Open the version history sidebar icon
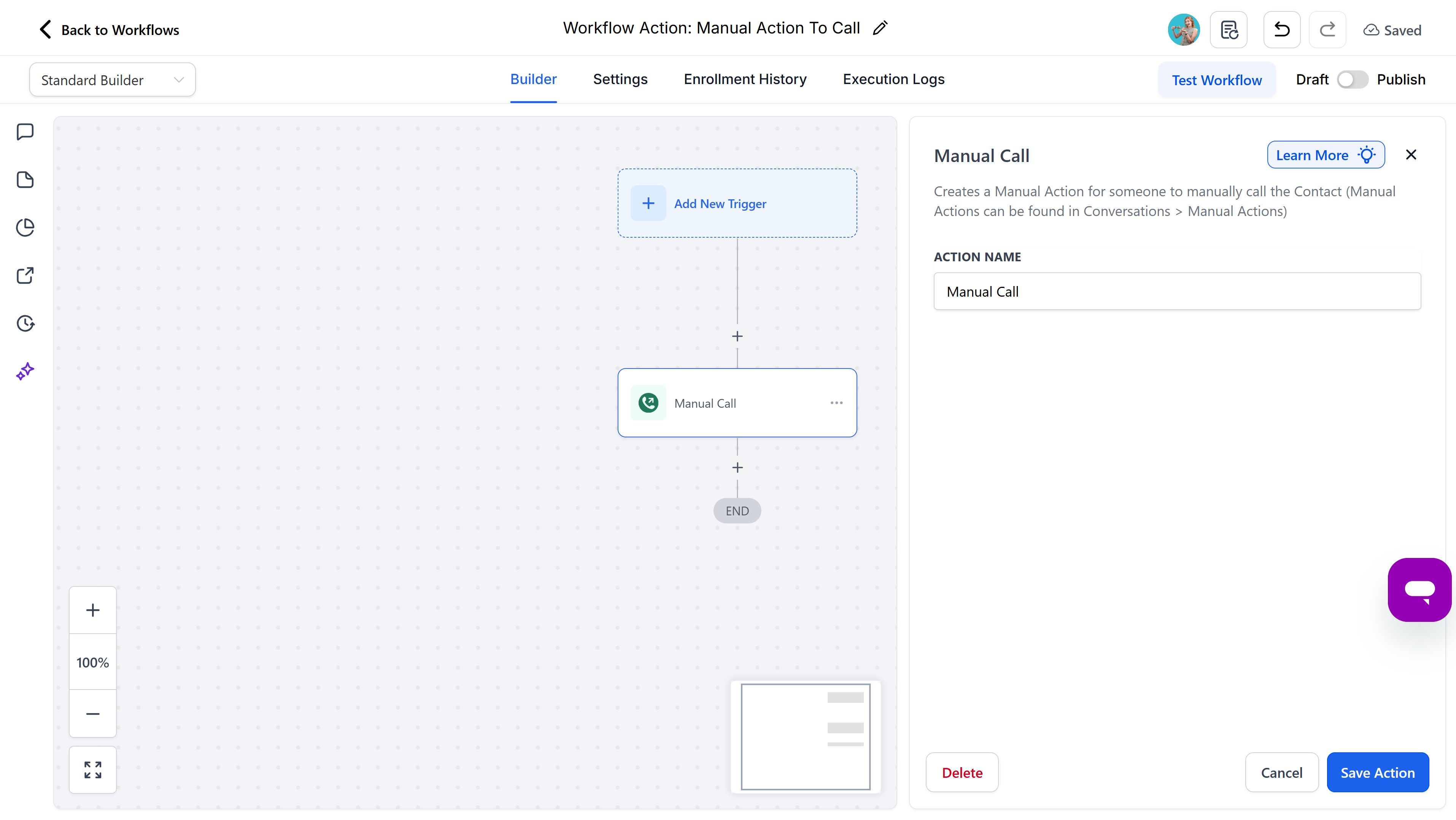Viewport: 1456px width, 820px height. pyautogui.click(x=25, y=323)
